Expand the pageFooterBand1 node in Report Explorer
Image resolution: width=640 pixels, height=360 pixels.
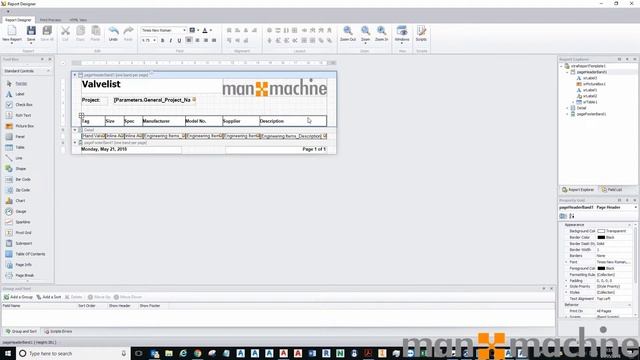click(x=567, y=114)
